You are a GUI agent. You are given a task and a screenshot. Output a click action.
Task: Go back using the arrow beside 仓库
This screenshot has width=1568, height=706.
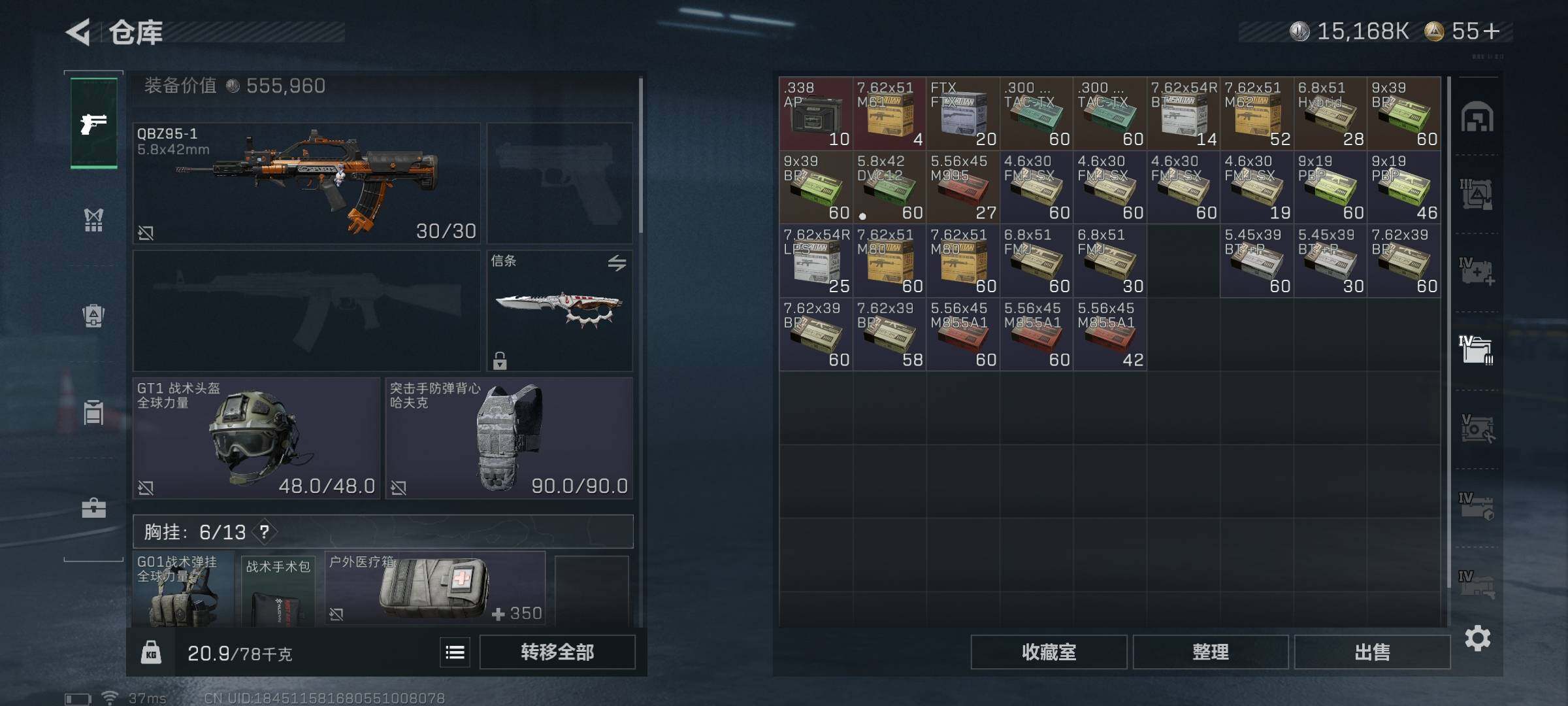tap(78, 32)
